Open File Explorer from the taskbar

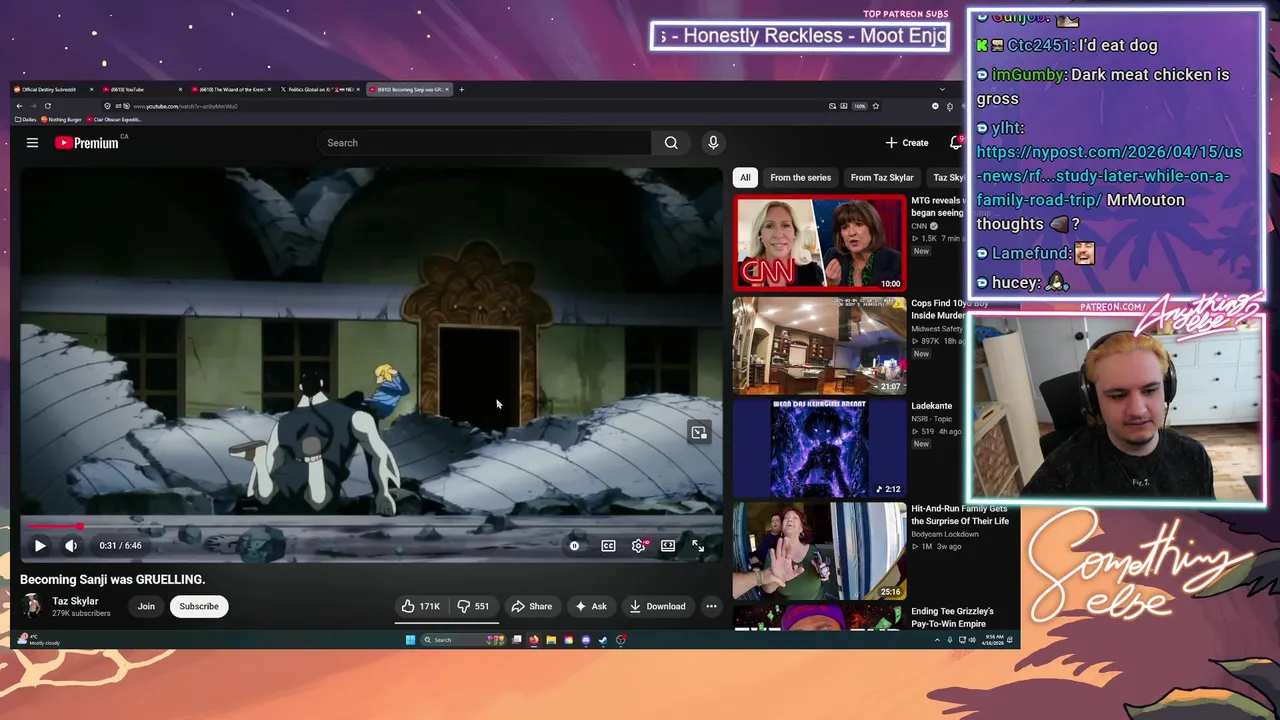(551, 640)
